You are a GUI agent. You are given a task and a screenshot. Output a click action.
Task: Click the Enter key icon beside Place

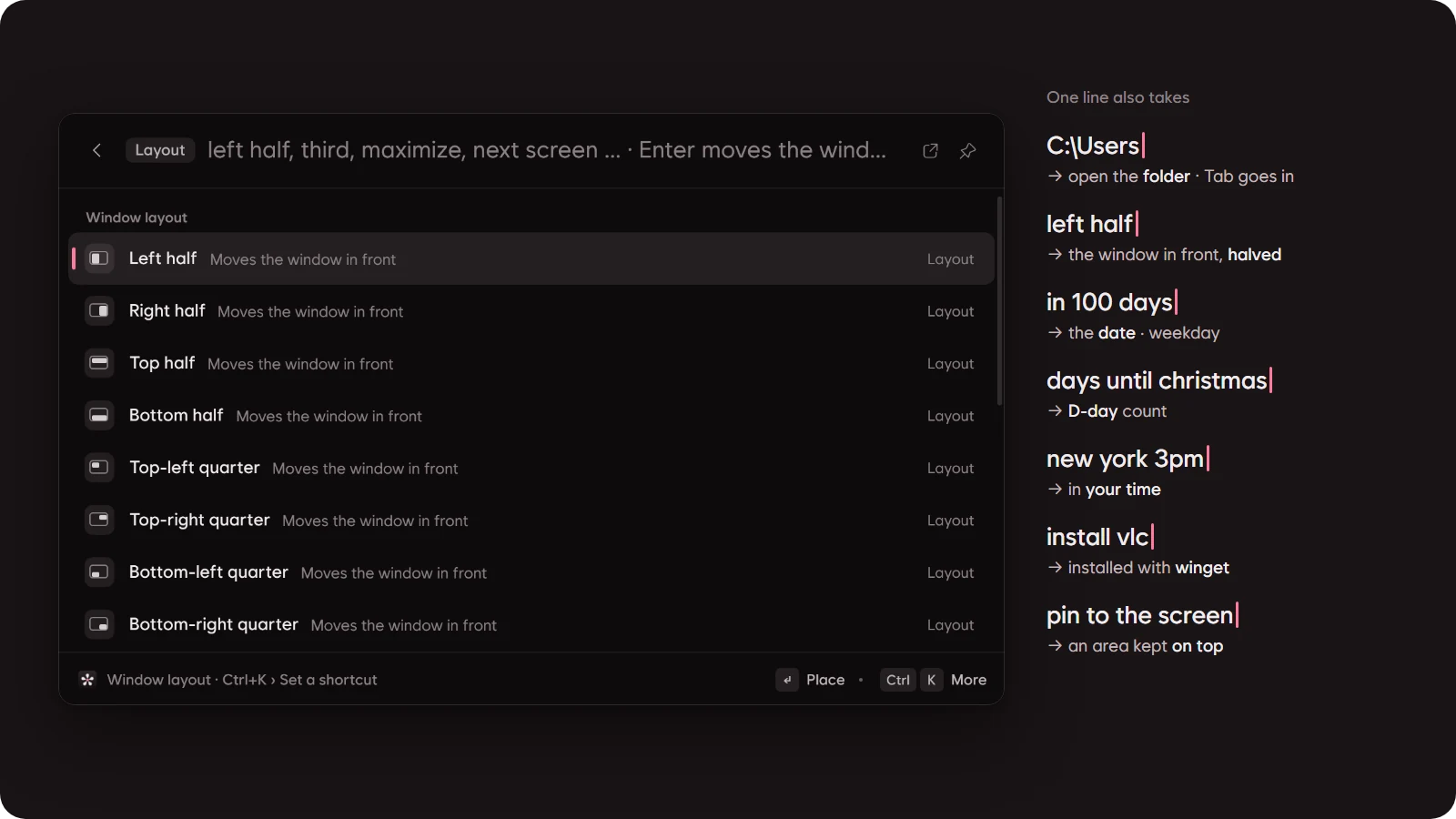pos(787,680)
